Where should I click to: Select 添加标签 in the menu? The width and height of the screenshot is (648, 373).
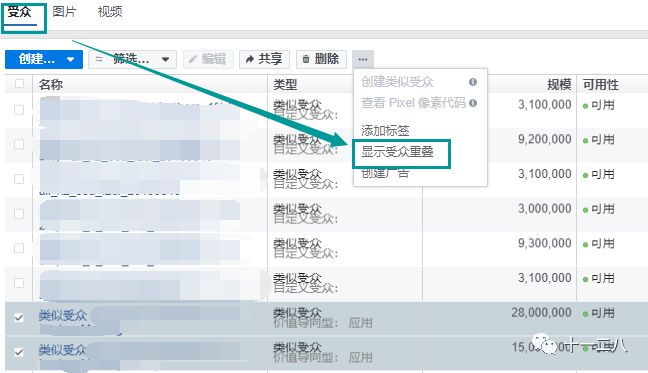pos(385,131)
